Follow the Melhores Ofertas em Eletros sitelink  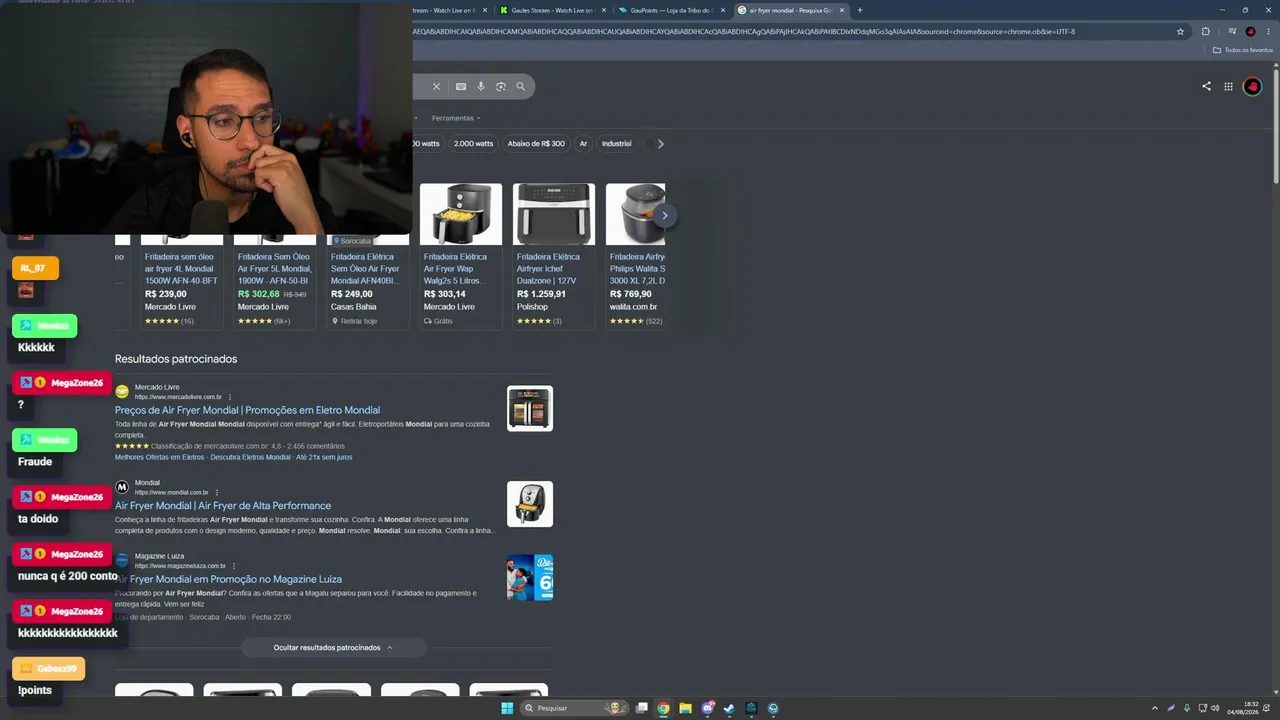[159, 457]
